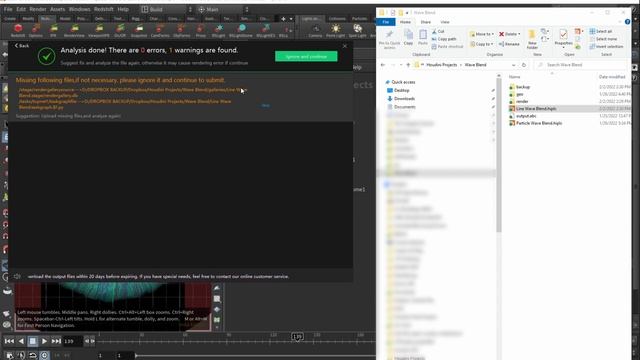Select Desktop in Explorer navigation pane
This screenshot has height=360, width=640.
tap(401, 90)
